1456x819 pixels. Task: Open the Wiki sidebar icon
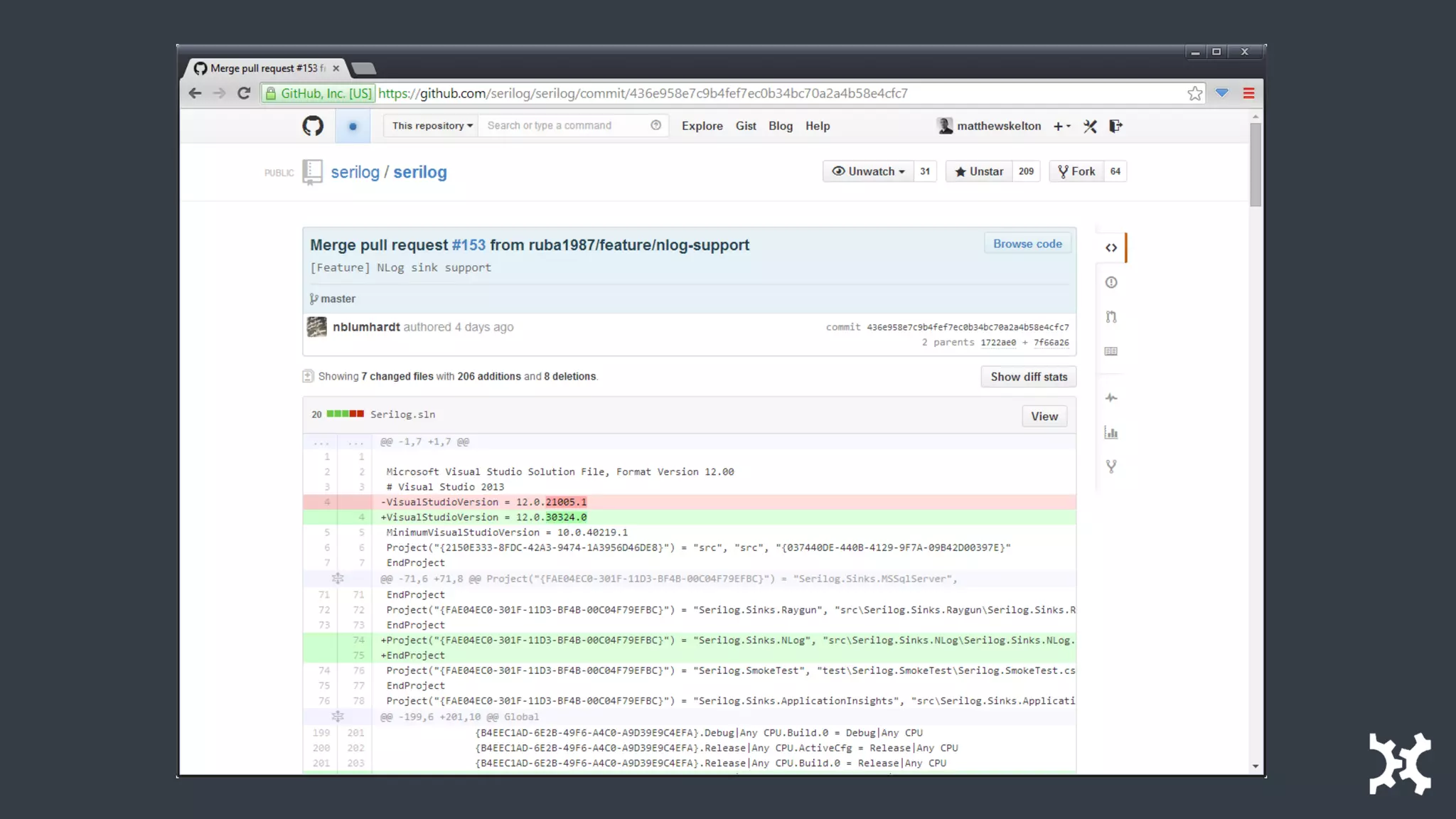click(x=1111, y=351)
